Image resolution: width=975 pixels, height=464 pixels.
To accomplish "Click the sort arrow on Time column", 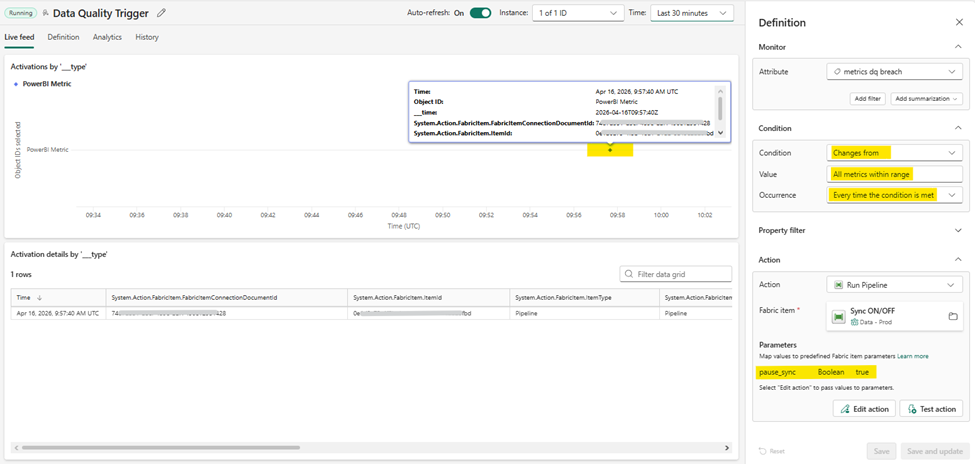I will (x=40, y=298).
